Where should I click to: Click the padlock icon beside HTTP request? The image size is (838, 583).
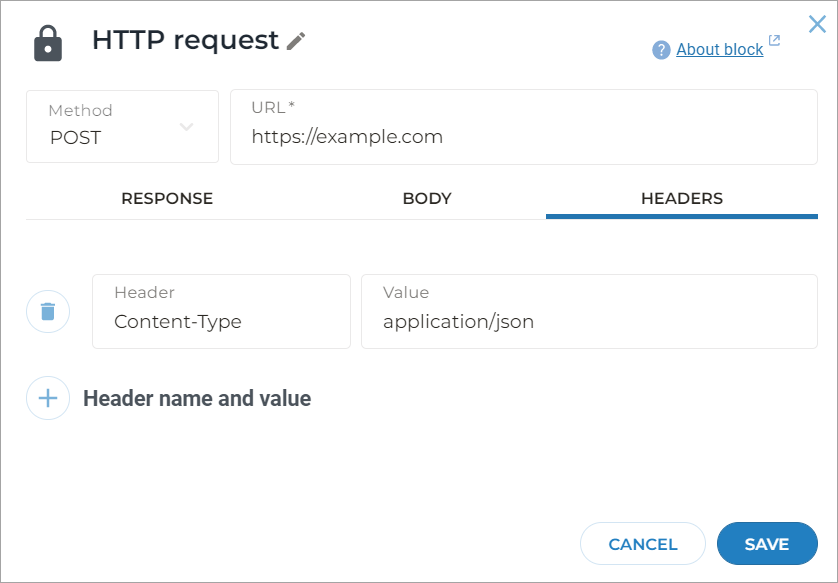click(x=47, y=41)
